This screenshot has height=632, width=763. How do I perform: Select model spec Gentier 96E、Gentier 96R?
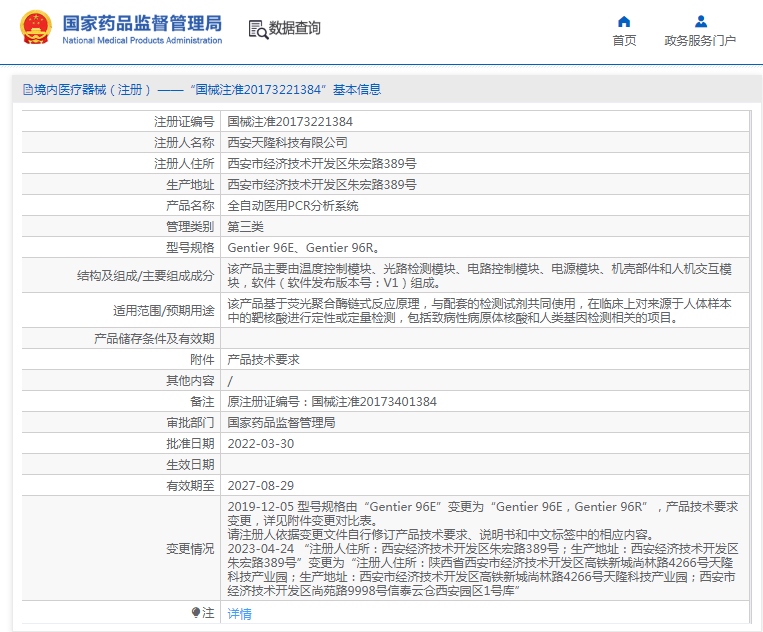[x=304, y=248]
